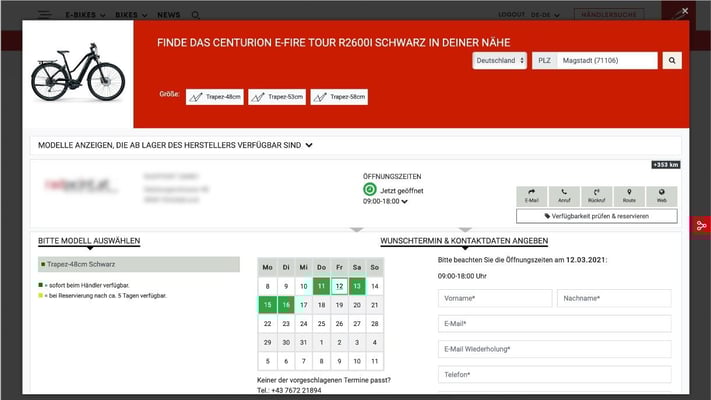Open the hamburger menu in the header

pos(44,15)
